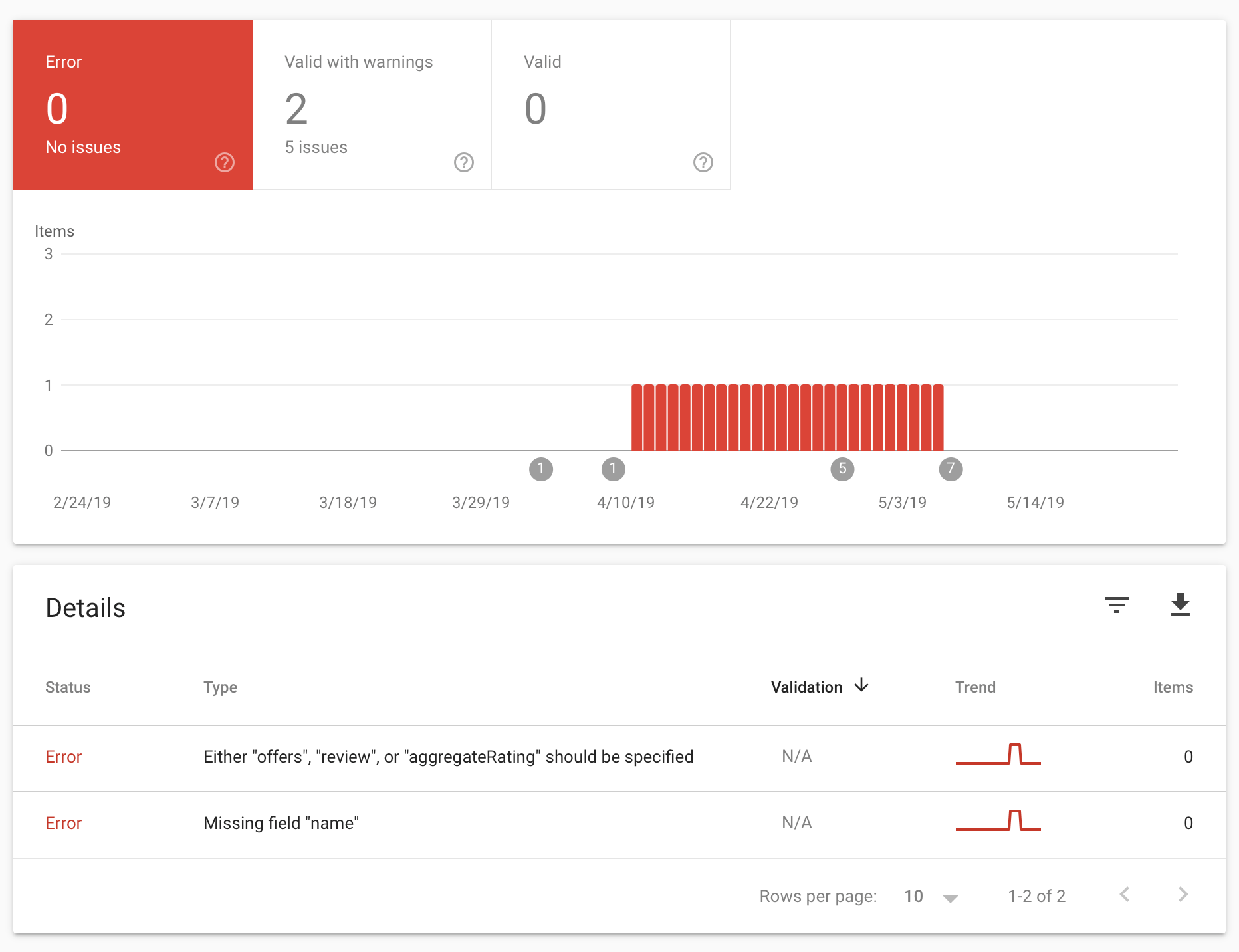1239x952 pixels.
Task: Toggle the Error status card
Action: 133,104
